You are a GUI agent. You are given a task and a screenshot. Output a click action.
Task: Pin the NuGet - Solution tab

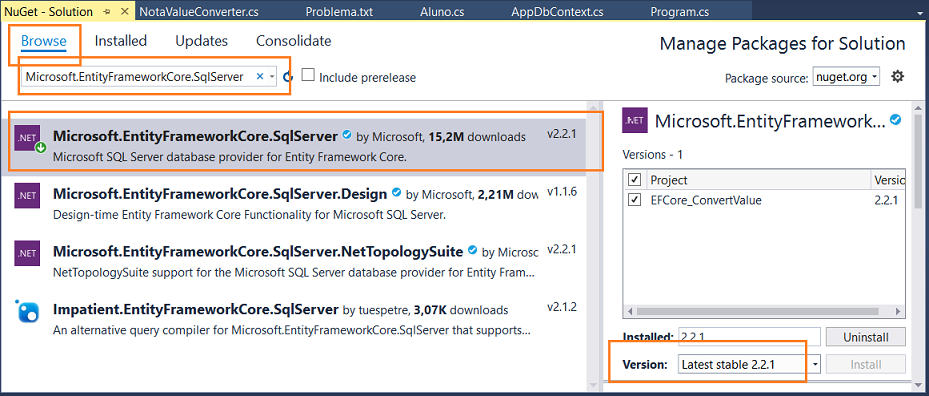(x=107, y=12)
